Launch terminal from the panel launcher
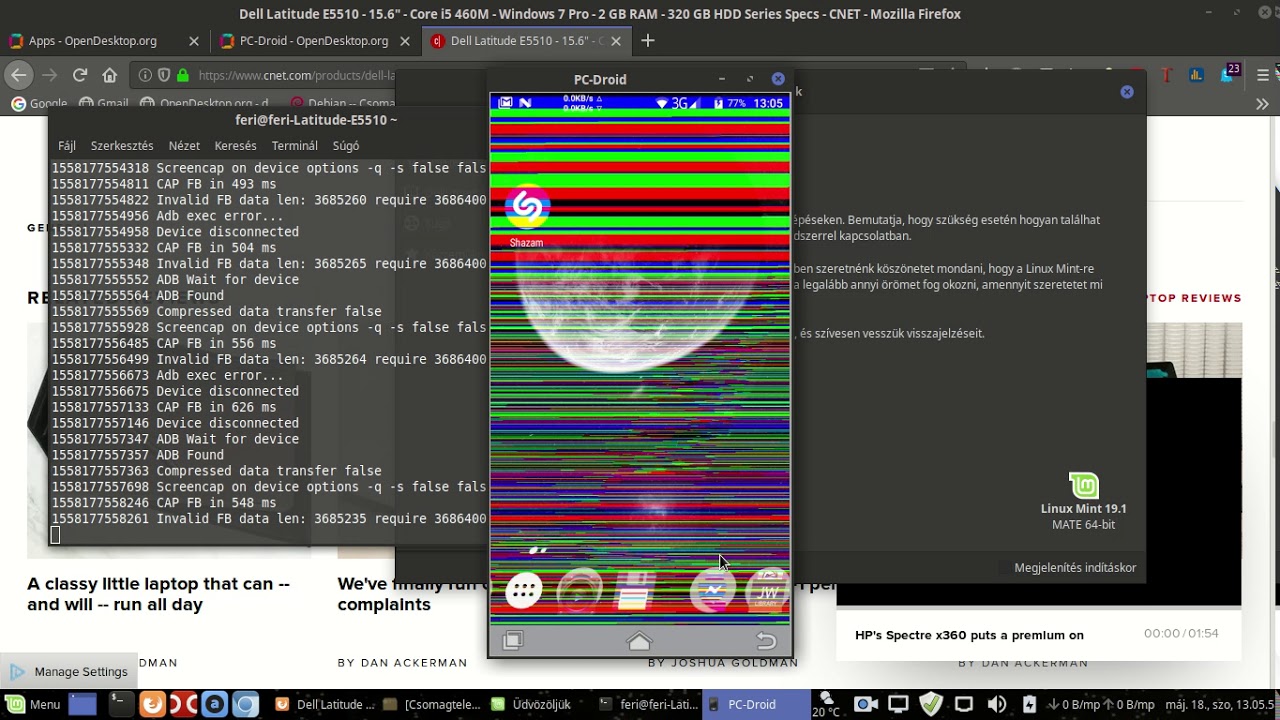This screenshot has height=720, width=1280. 119,705
